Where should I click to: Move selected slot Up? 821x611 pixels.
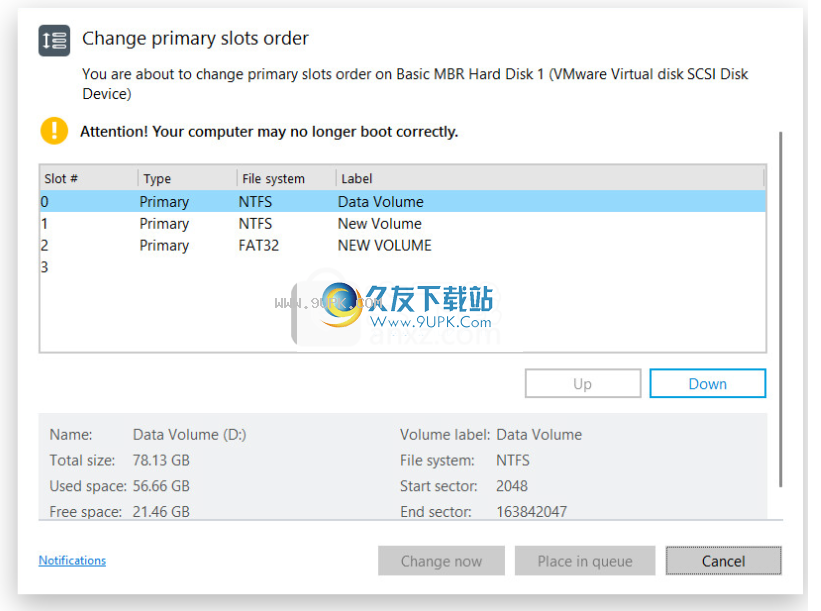click(x=583, y=384)
